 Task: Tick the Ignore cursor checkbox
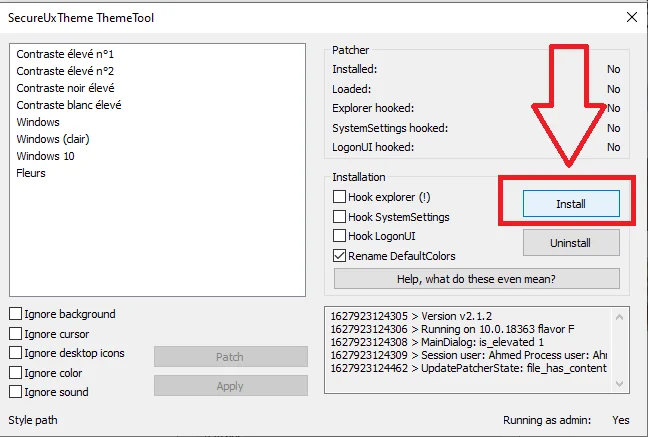(16, 334)
